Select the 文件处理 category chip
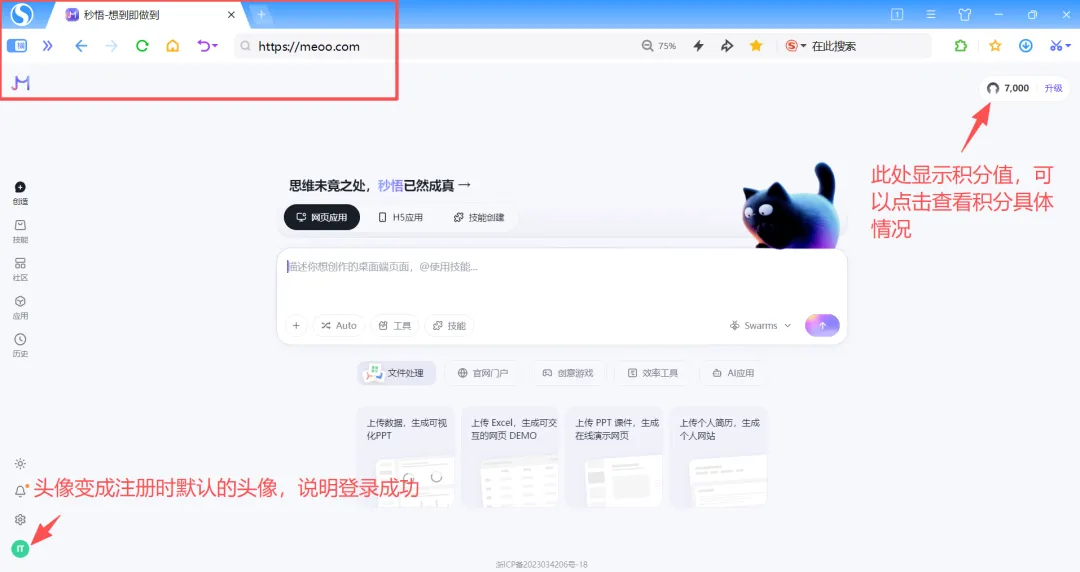Screen dimensions: 1080x572 pyautogui.click(x=397, y=373)
